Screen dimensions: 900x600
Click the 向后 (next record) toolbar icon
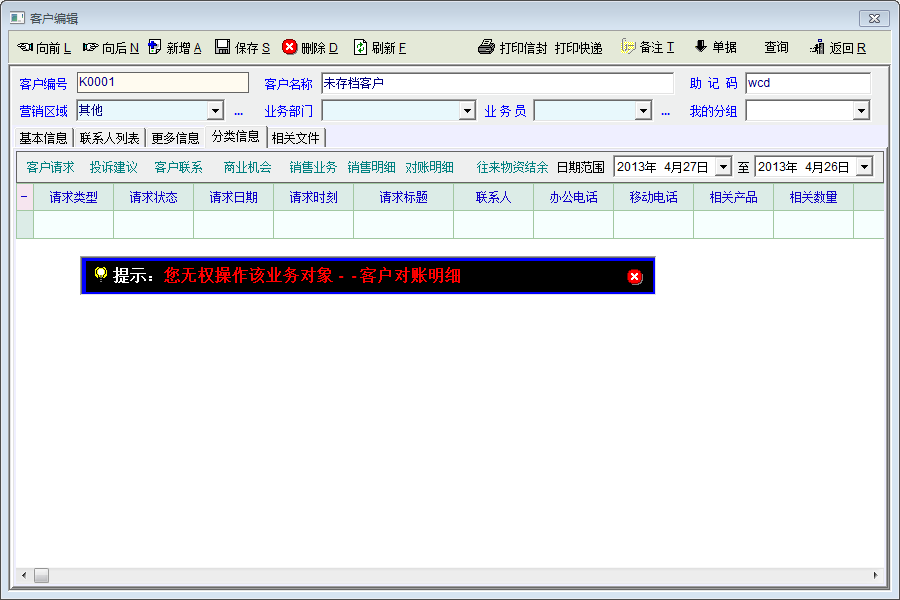(x=90, y=47)
